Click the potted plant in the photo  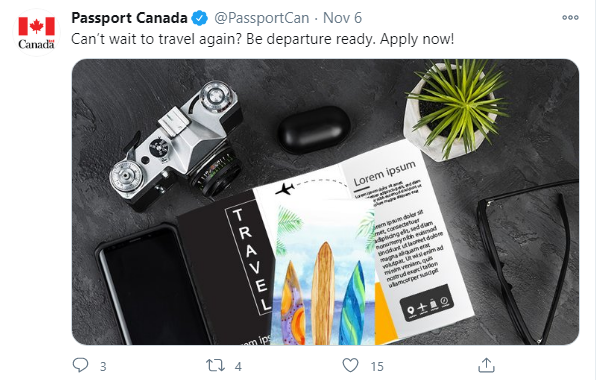click(454, 109)
